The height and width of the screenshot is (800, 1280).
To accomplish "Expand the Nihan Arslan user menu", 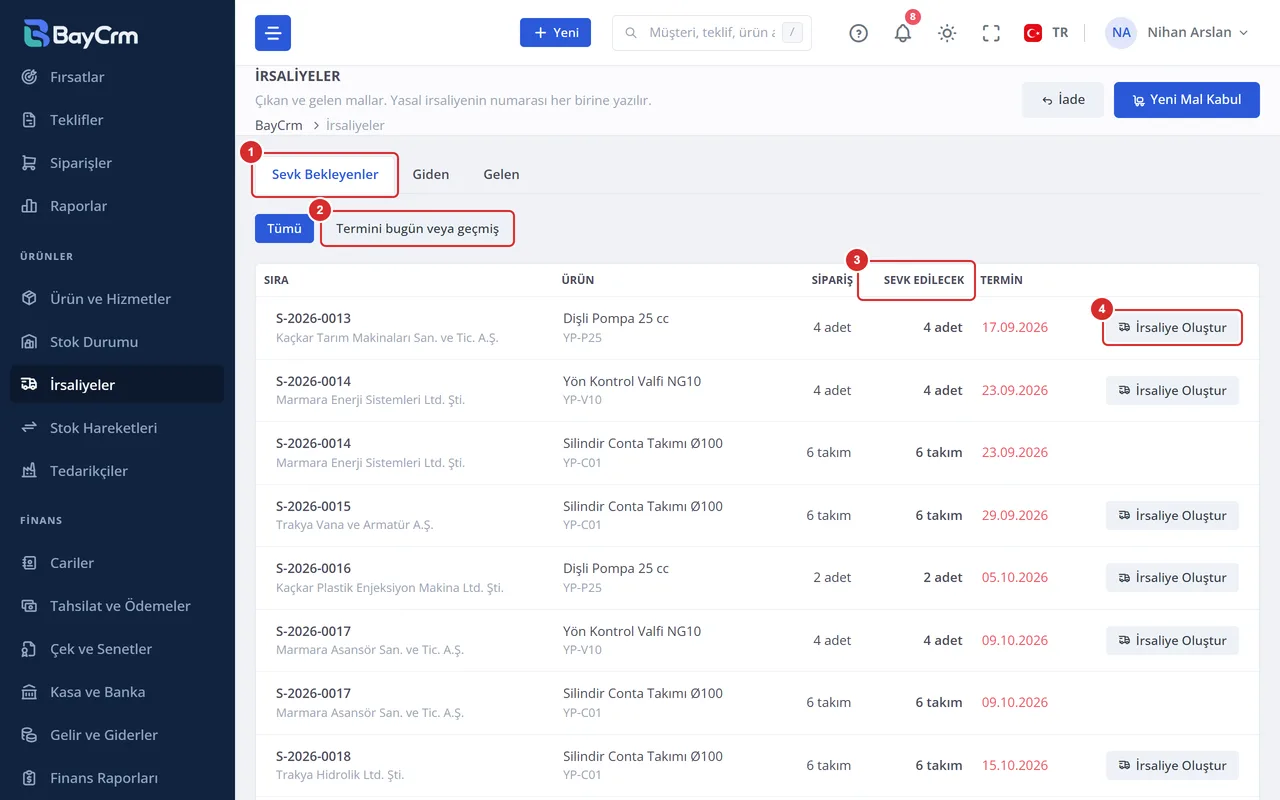I will click(x=1177, y=33).
